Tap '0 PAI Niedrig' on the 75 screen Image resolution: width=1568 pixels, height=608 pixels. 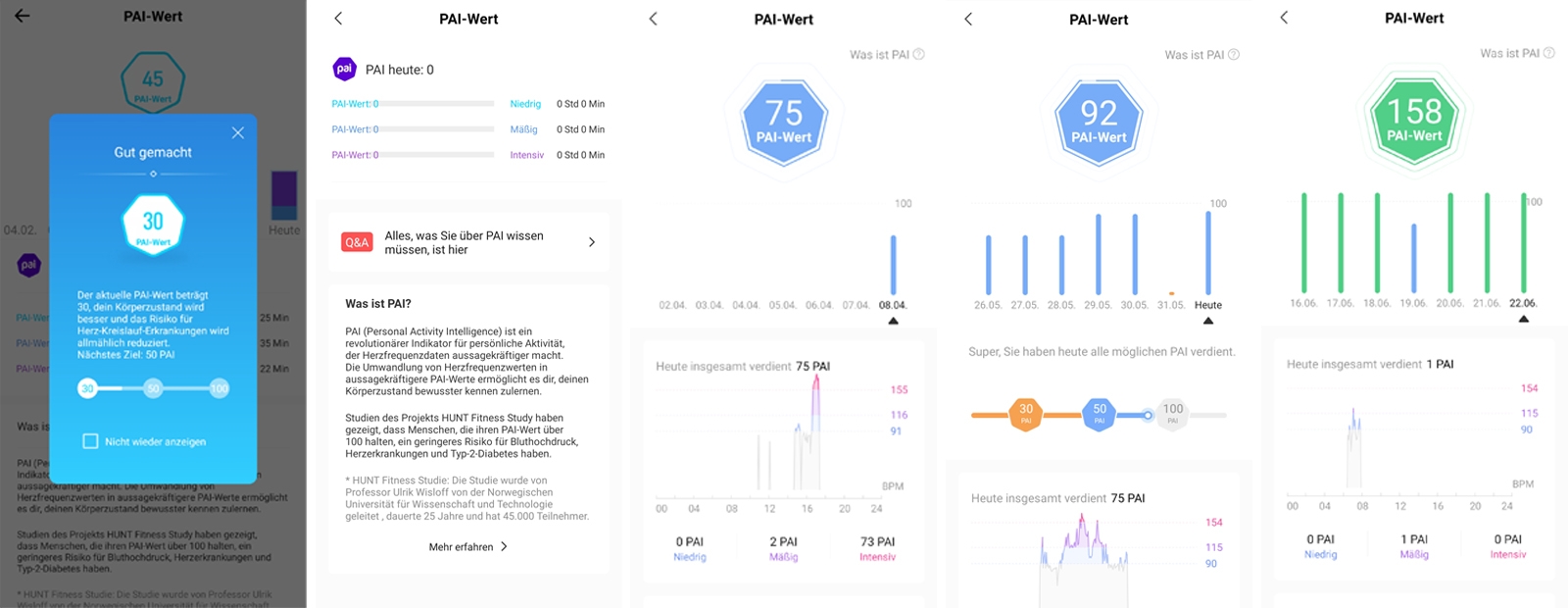690,548
